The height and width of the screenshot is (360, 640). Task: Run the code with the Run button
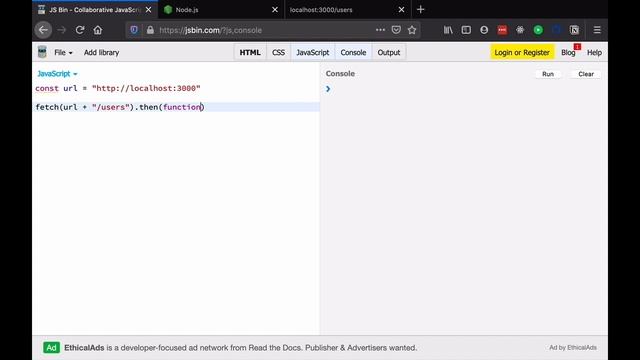[x=548, y=74]
